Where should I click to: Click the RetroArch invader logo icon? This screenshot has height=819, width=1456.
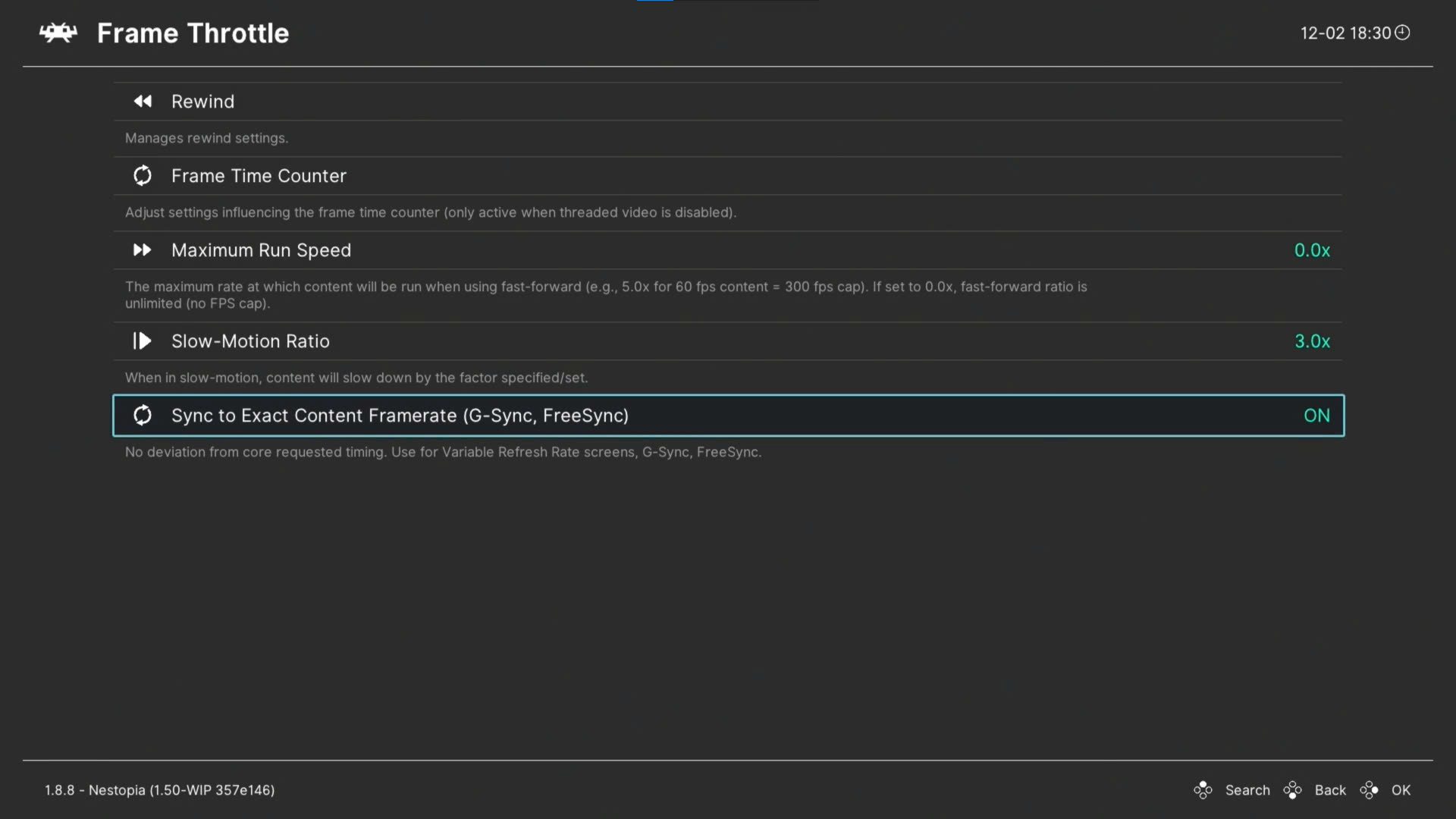(x=58, y=33)
